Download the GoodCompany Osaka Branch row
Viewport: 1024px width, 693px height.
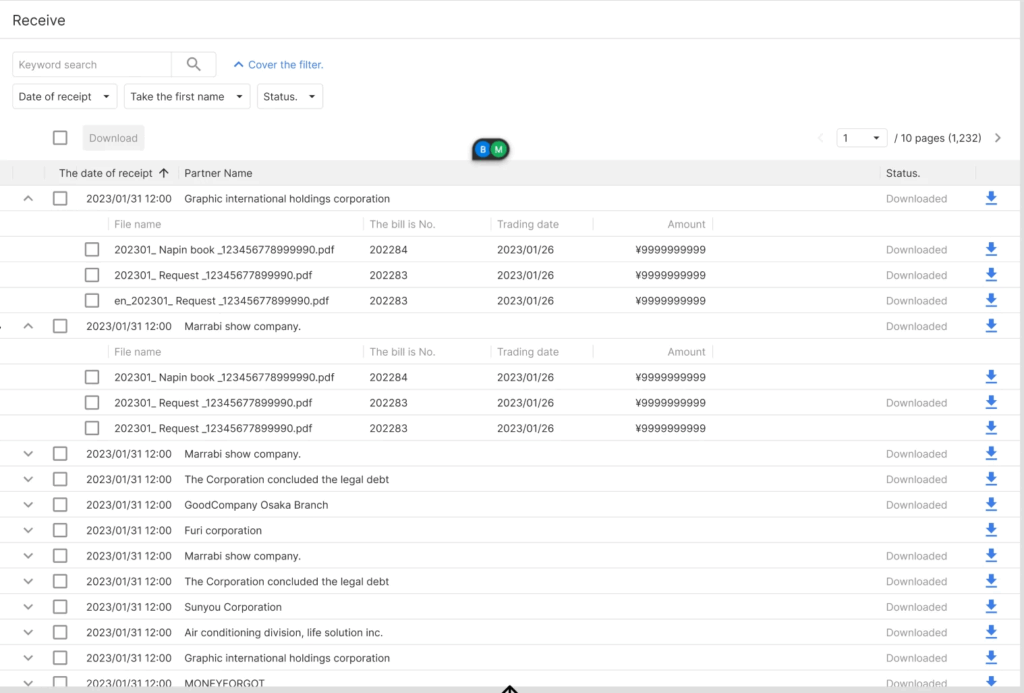coord(991,504)
